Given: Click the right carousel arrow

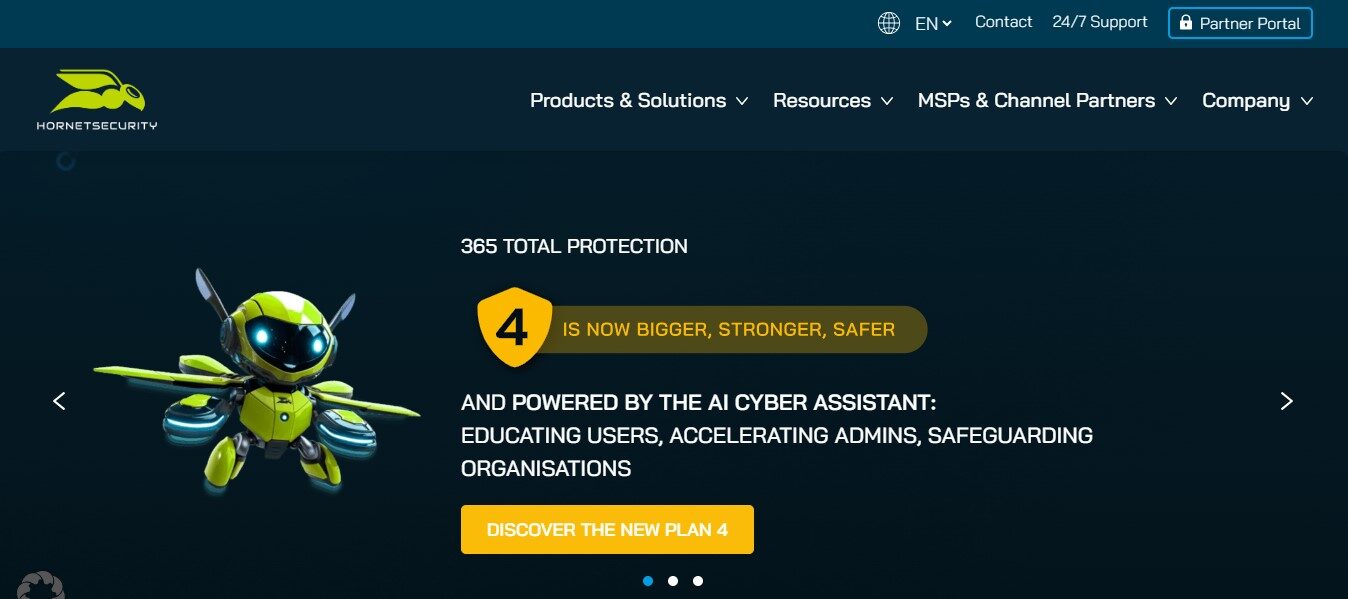Looking at the screenshot, I should click(1287, 400).
